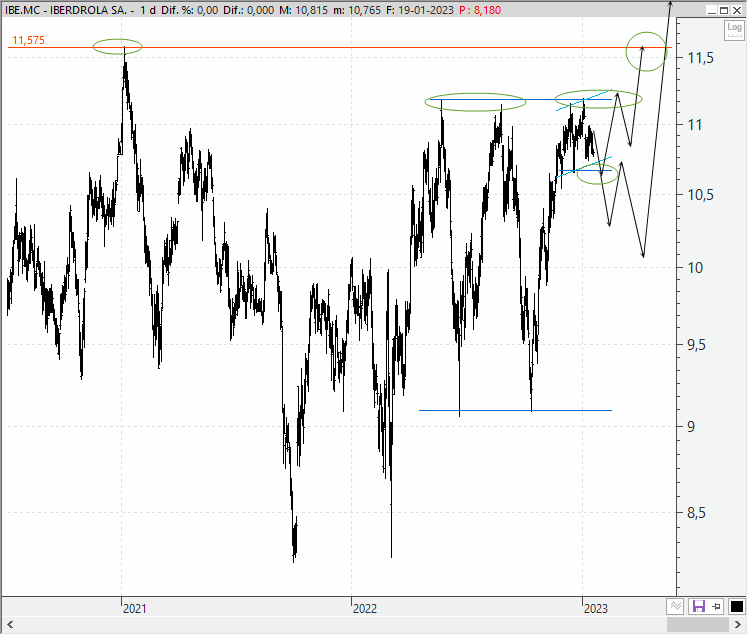Click the IBE.MC - IBERDROLA SA. title text

coord(66,10)
